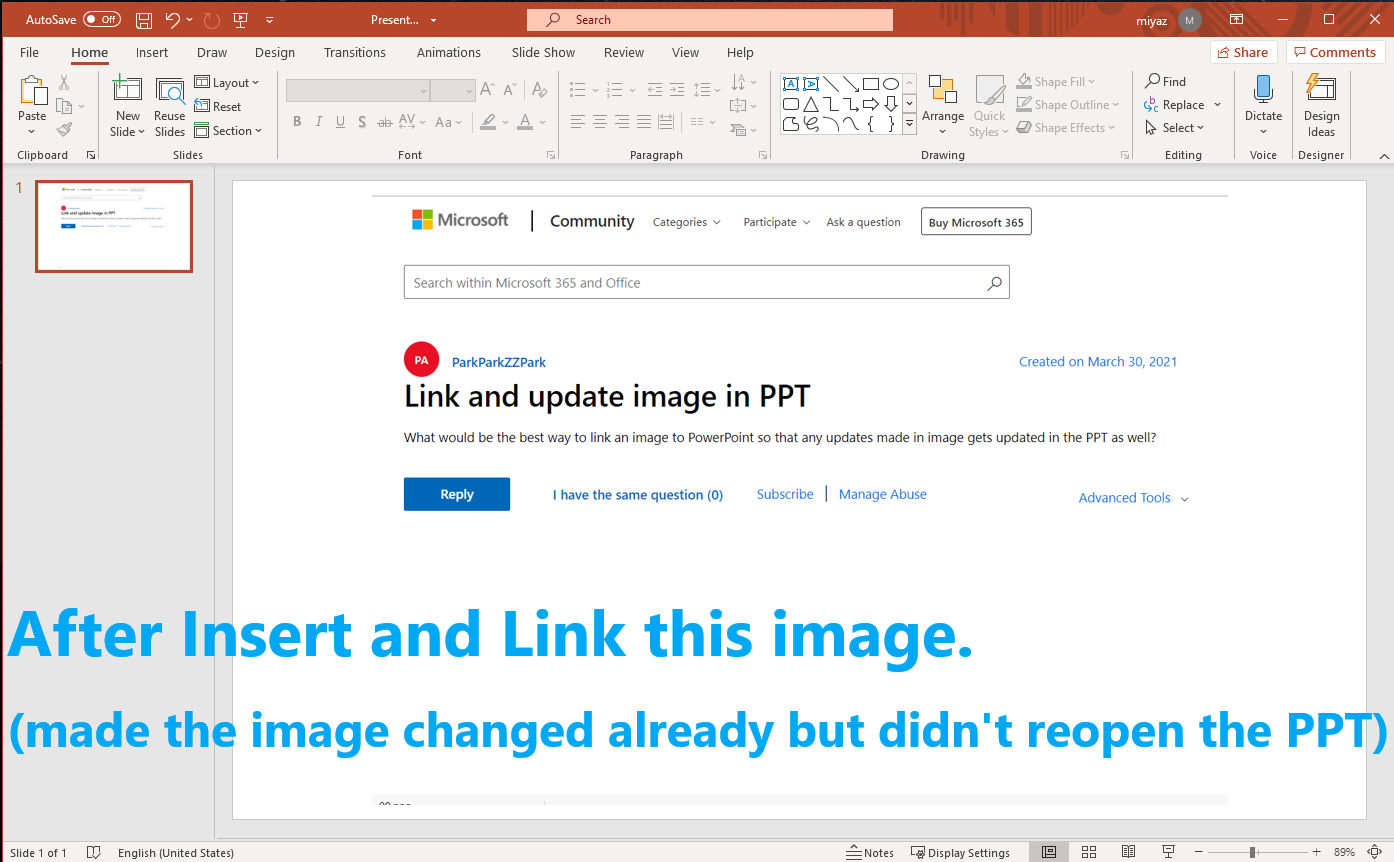Toggle Underline formatting

pos(341,122)
